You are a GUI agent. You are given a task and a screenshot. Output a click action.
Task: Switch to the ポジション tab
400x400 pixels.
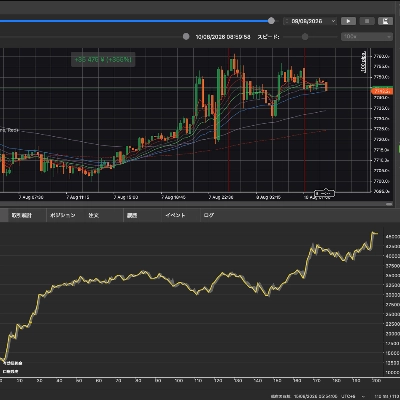[63, 215]
